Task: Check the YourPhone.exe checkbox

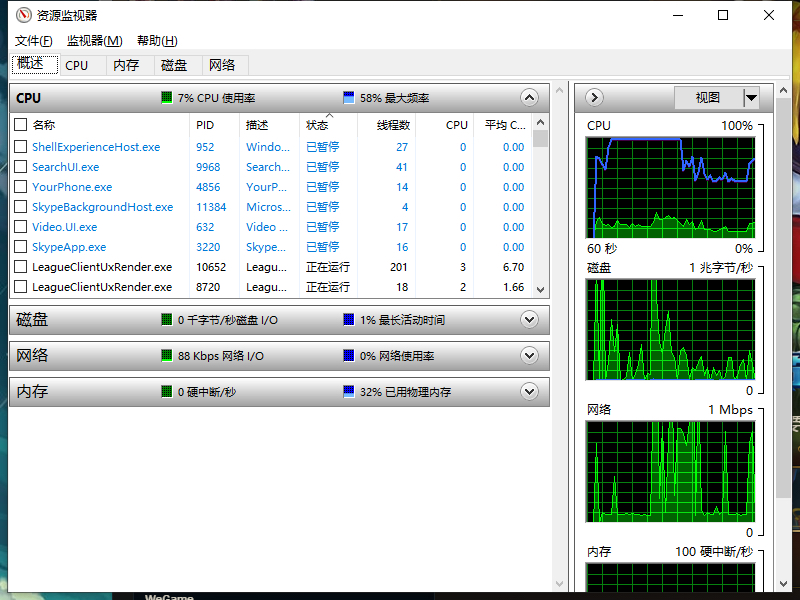Action: tap(20, 187)
